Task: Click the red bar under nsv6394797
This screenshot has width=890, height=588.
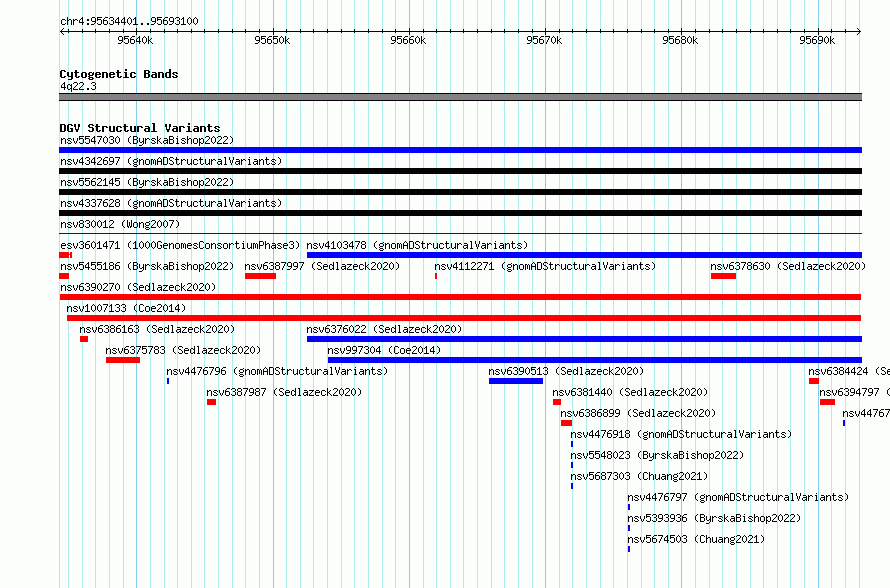Action: (x=828, y=402)
